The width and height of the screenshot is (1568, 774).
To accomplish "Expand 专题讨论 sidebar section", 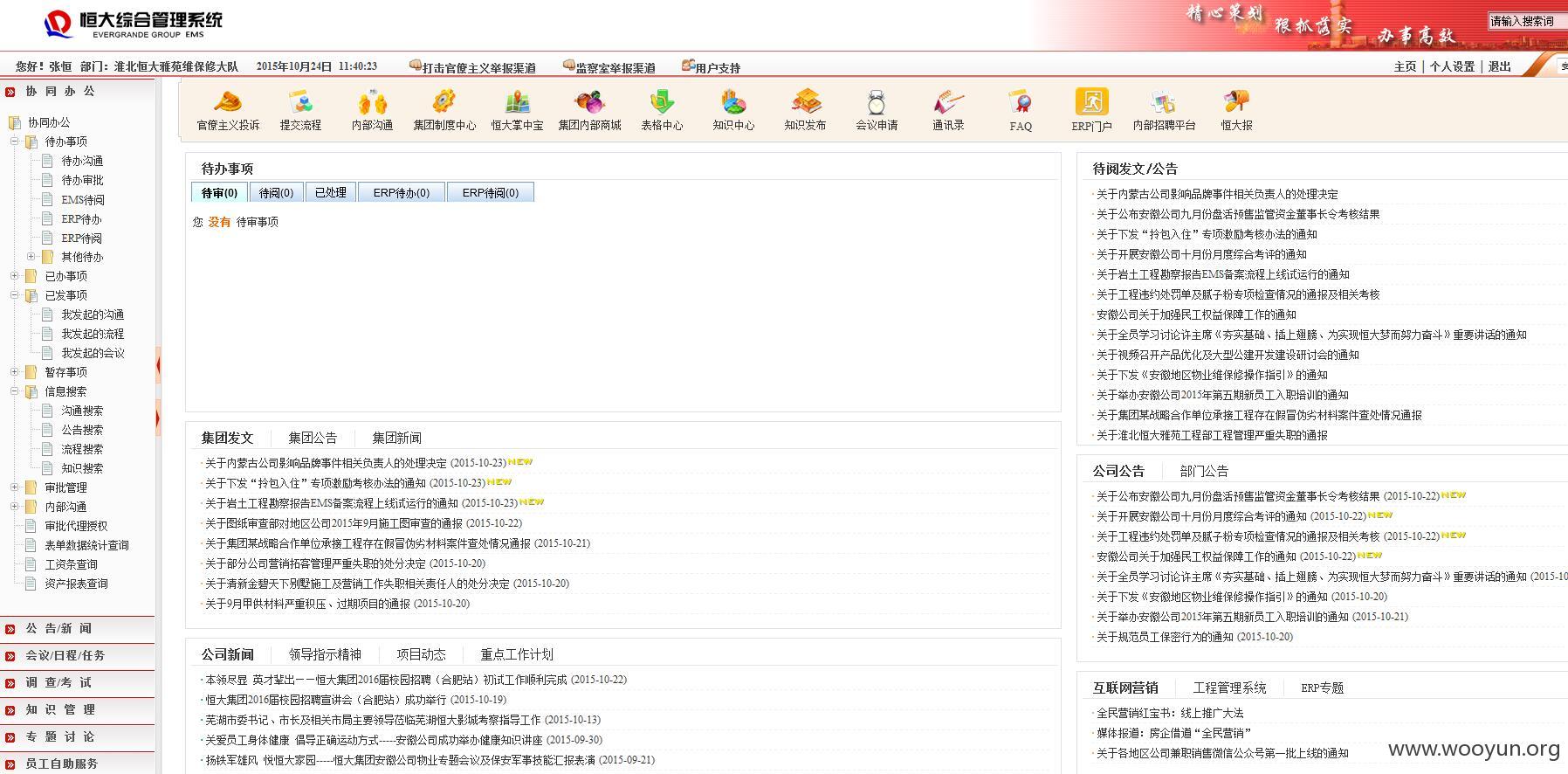I will pos(77,736).
